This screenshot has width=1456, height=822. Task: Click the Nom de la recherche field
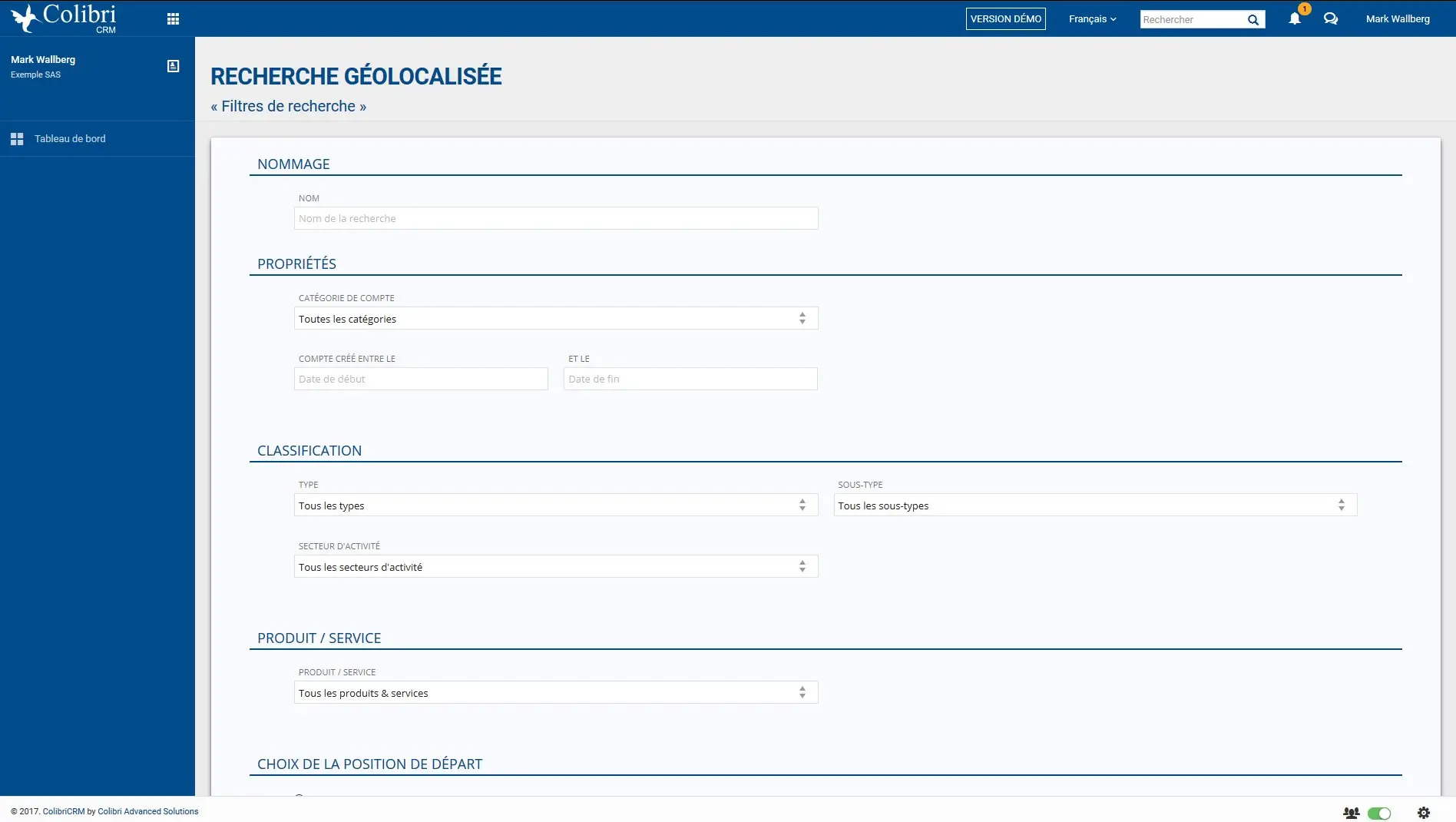coord(556,219)
